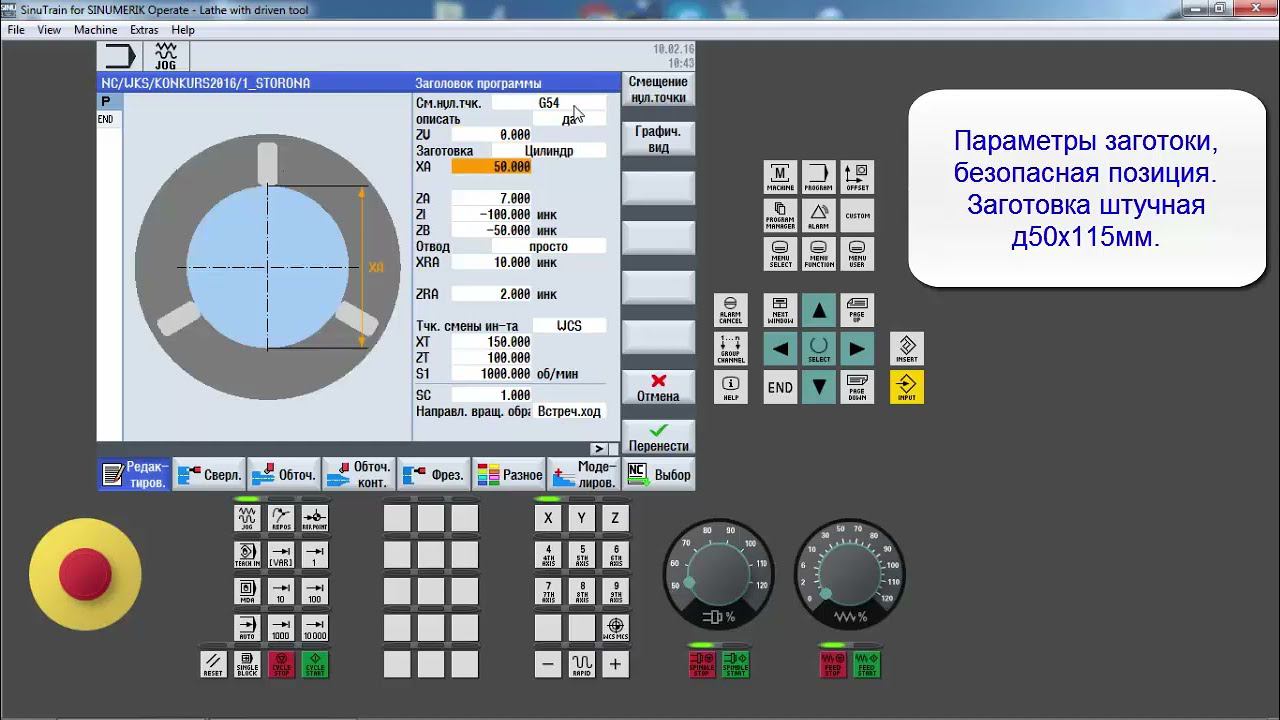
Task: Click the PAGE UP key
Action: coord(857,310)
